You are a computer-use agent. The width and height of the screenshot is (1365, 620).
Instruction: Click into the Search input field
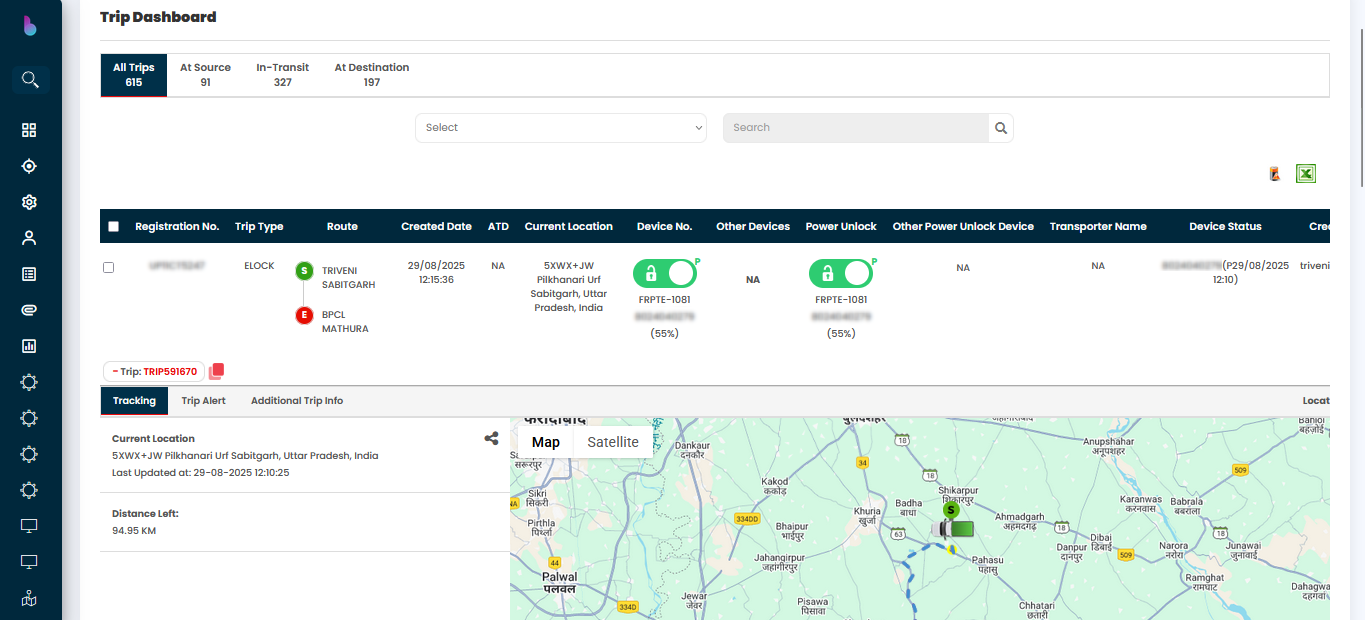click(x=855, y=128)
